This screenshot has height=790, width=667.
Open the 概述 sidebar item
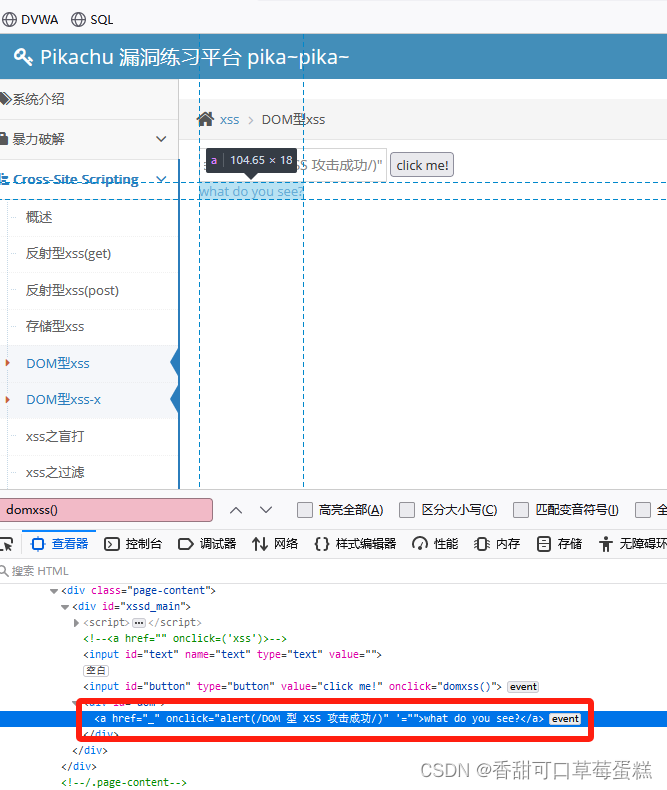tap(39, 217)
